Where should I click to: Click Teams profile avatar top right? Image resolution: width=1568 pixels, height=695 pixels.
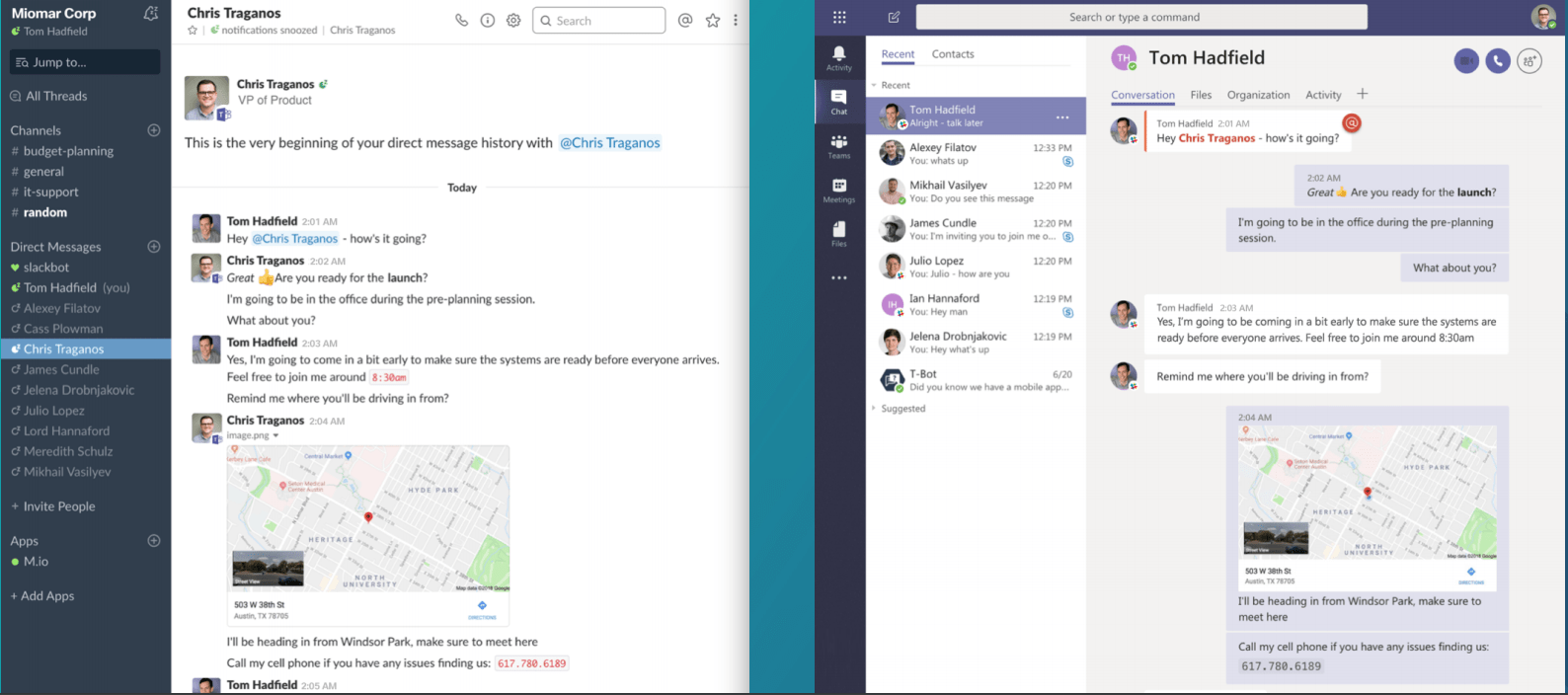pyautogui.click(x=1543, y=16)
